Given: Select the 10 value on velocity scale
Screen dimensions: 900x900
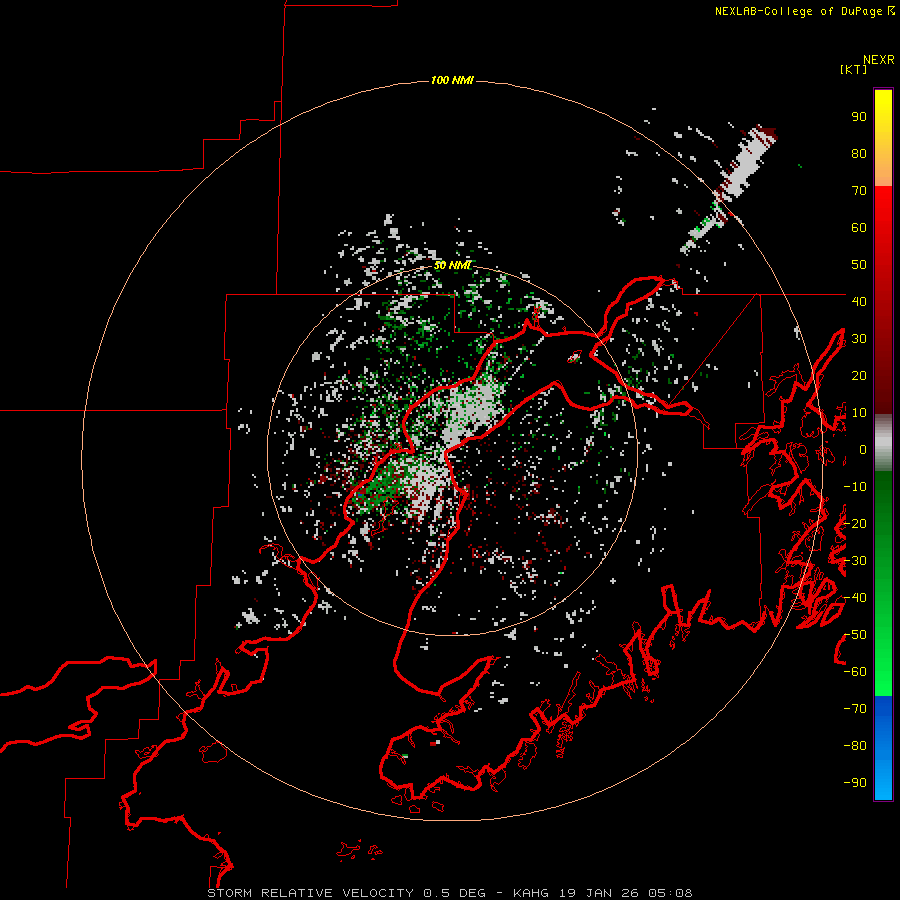Looking at the screenshot, I should pyautogui.click(x=859, y=413).
